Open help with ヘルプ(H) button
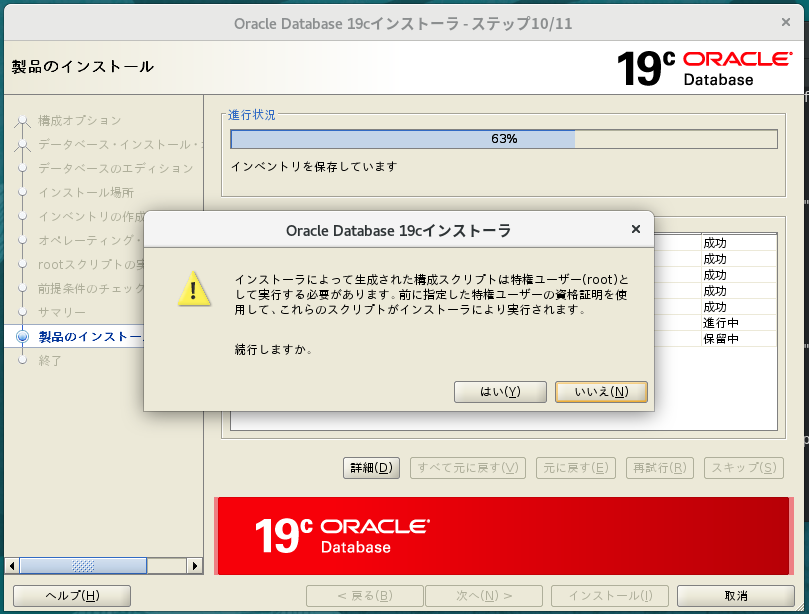Image resolution: width=809 pixels, height=614 pixels. point(72,596)
